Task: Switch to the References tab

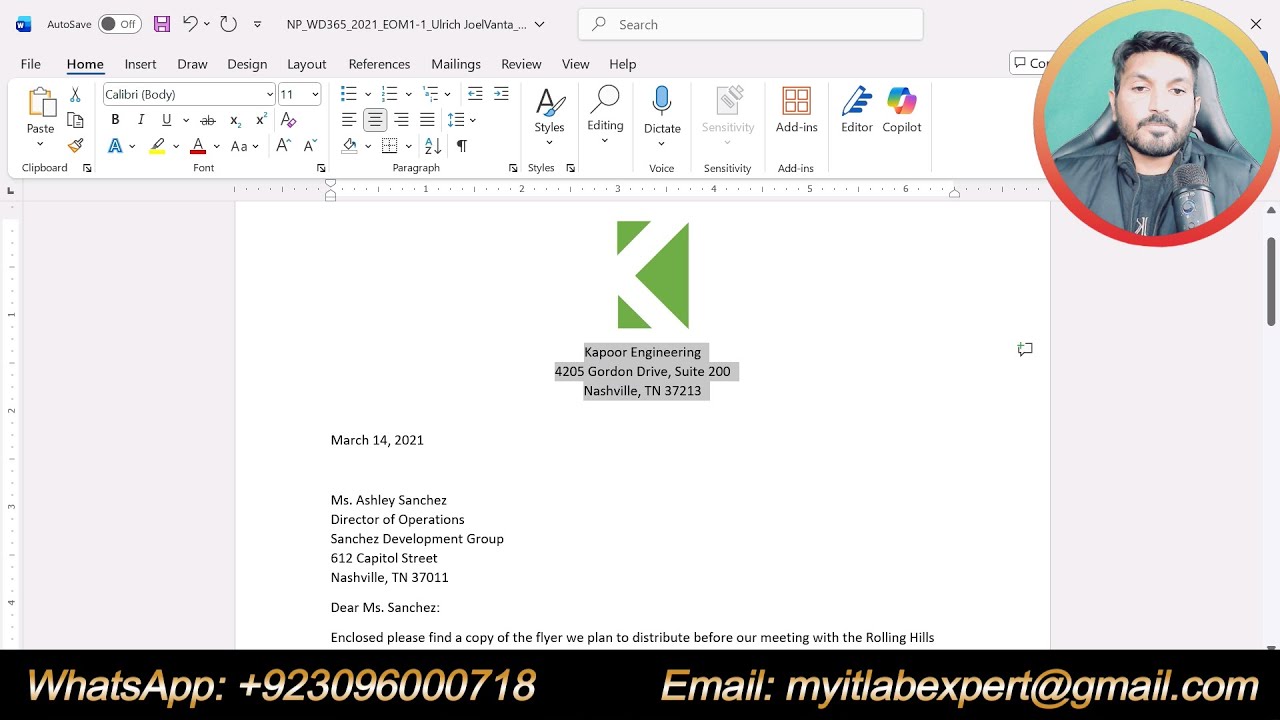Action: point(379,64)
